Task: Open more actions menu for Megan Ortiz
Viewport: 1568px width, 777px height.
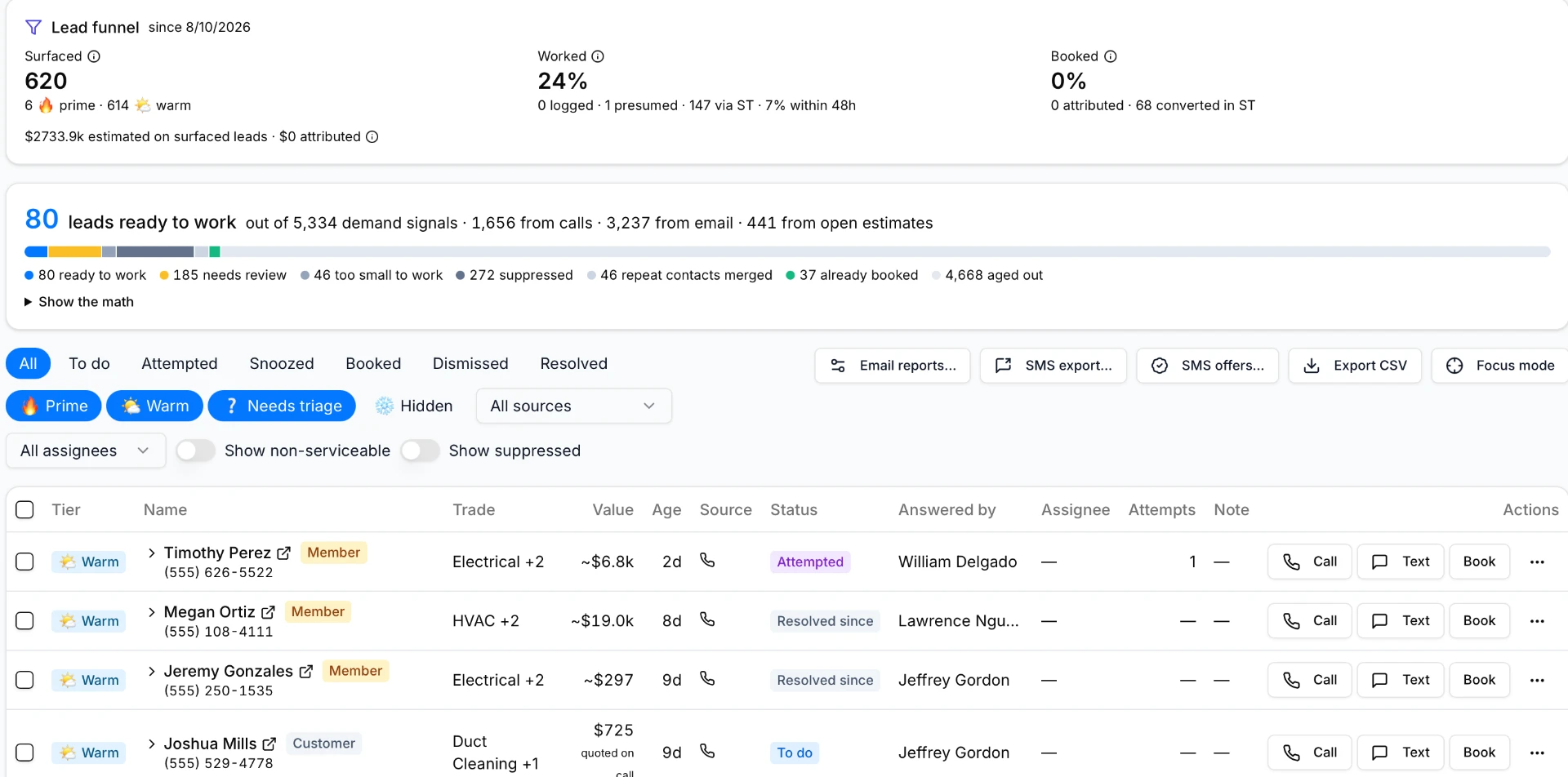Action: point(1537,621)
